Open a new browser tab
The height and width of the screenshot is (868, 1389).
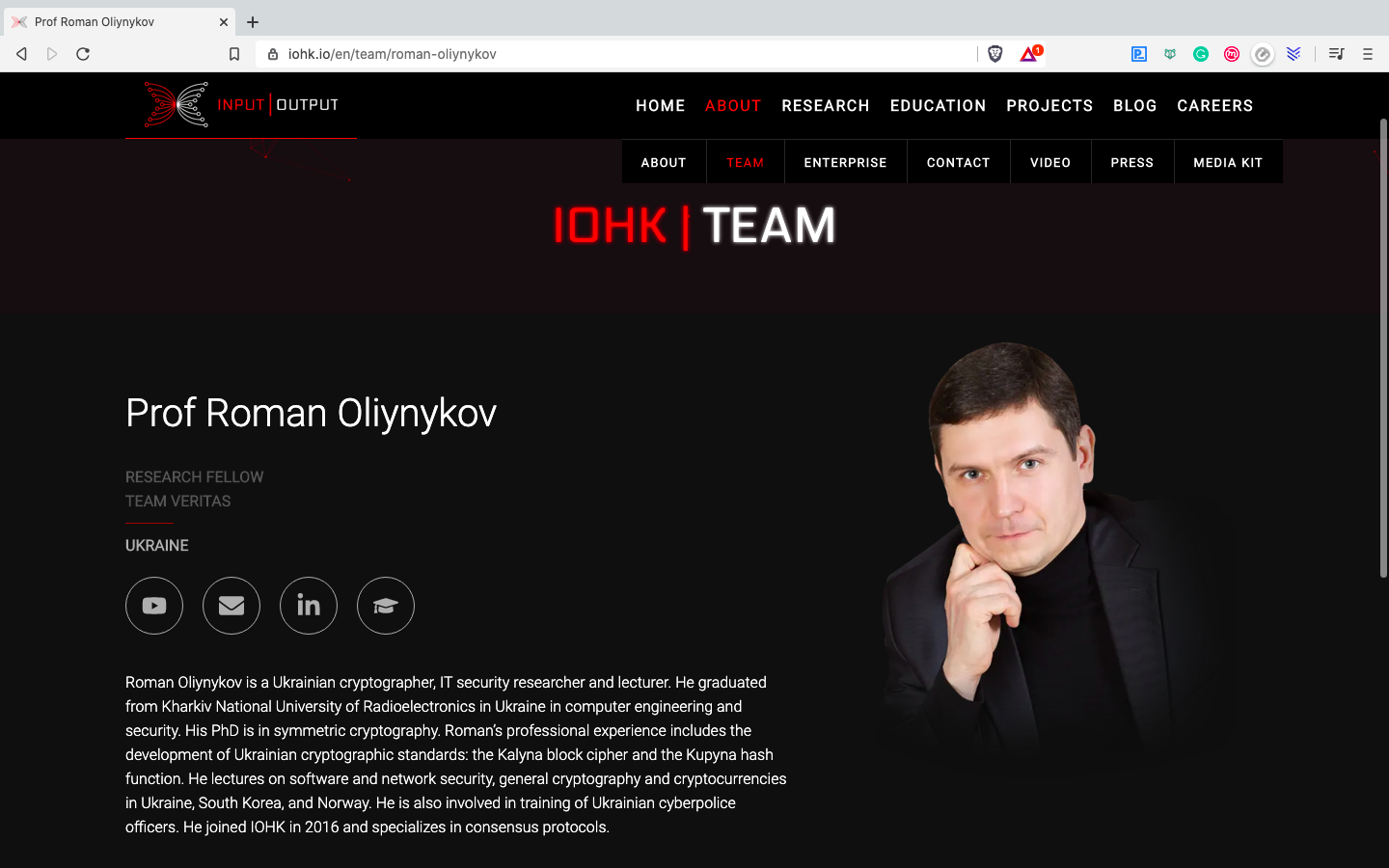(x=253, y=21)
